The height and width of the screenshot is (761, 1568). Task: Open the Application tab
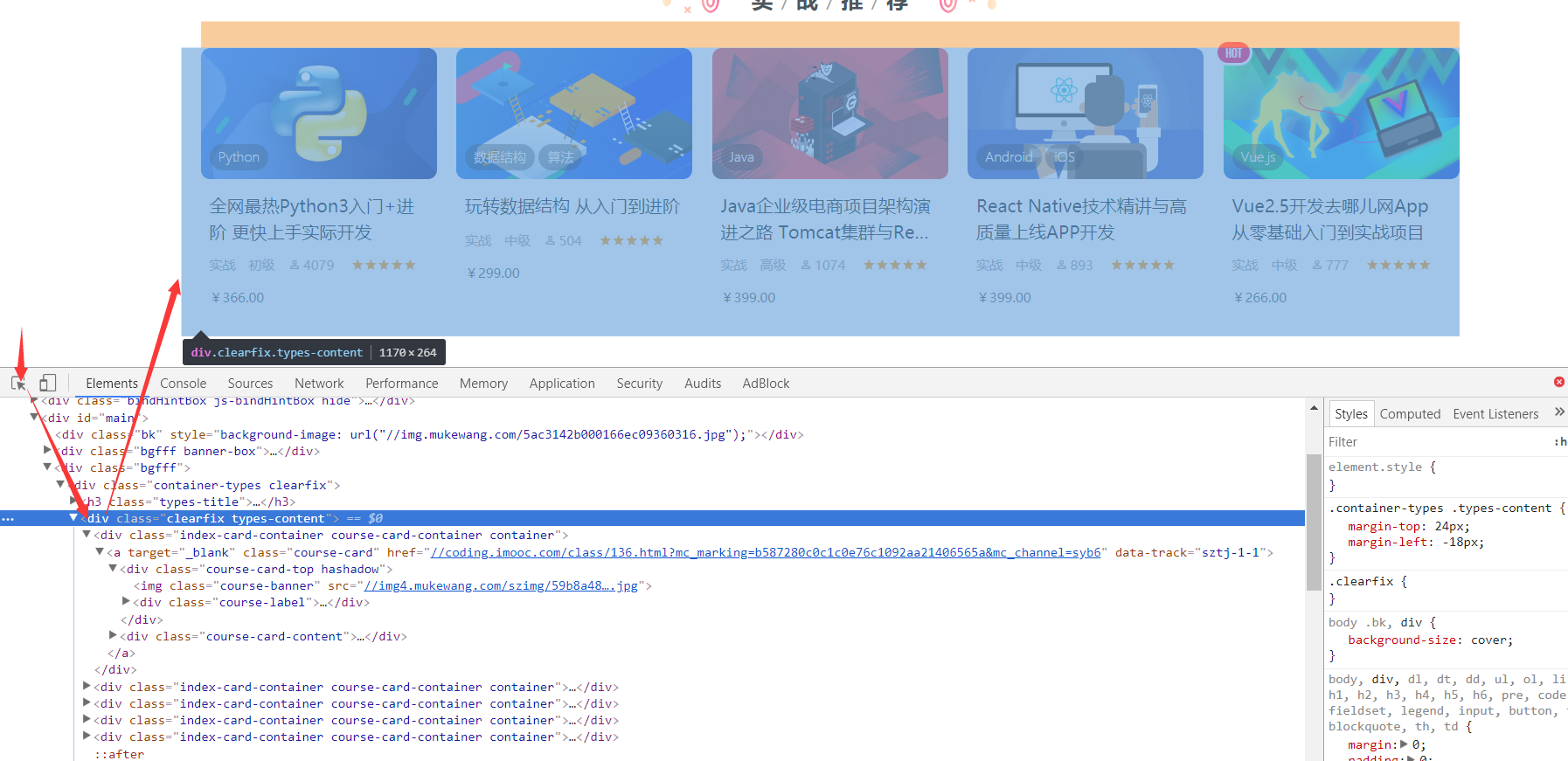click(562, 384)
